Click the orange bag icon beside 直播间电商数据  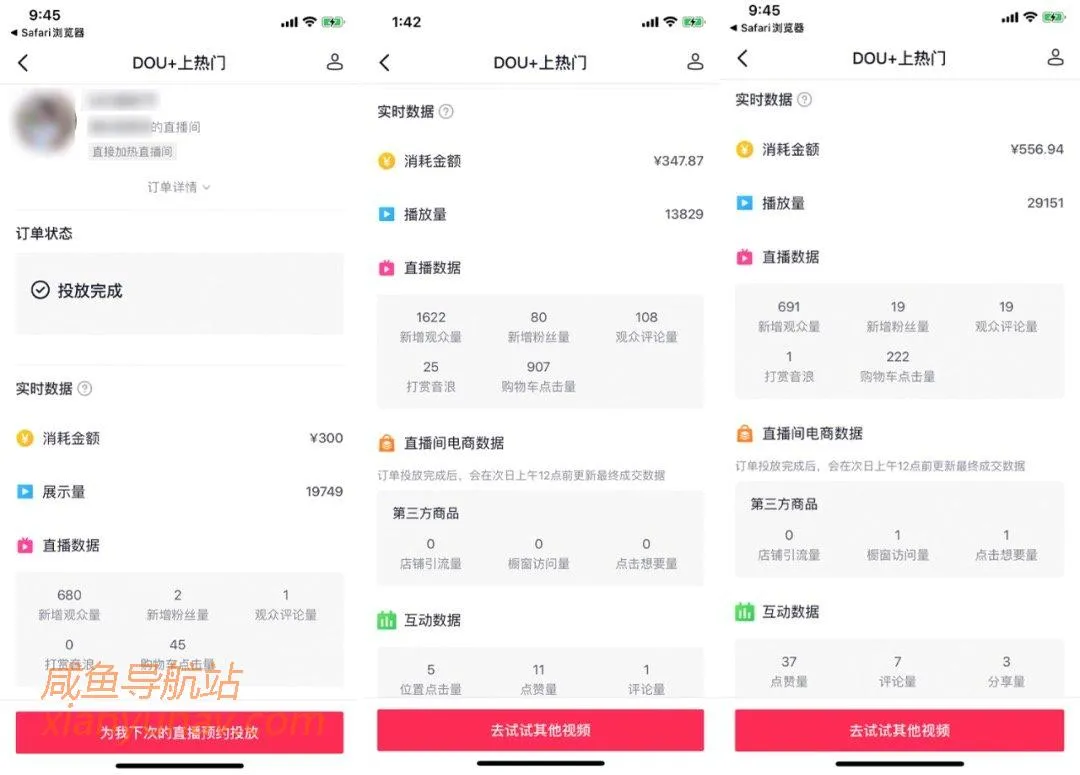[x=387, y=443]
